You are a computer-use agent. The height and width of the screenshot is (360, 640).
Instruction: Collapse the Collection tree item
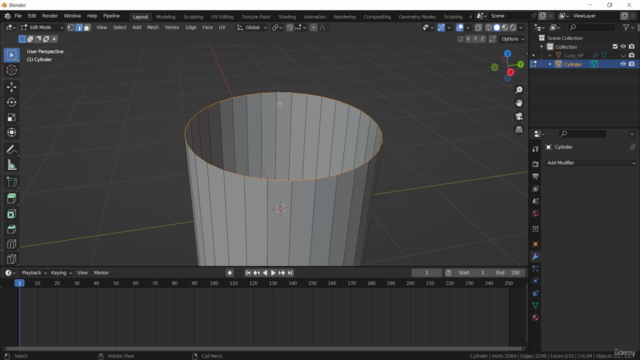point(542,47)
